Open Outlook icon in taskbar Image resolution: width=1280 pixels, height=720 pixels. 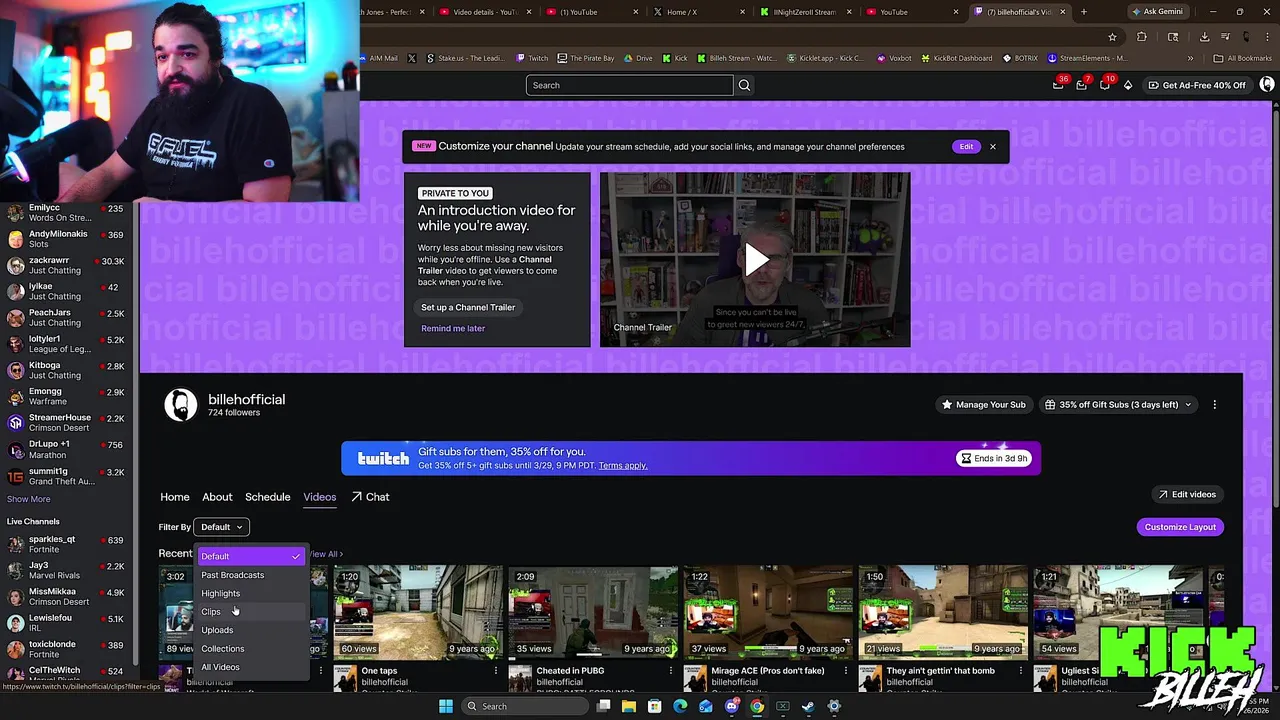pos(706,706)
